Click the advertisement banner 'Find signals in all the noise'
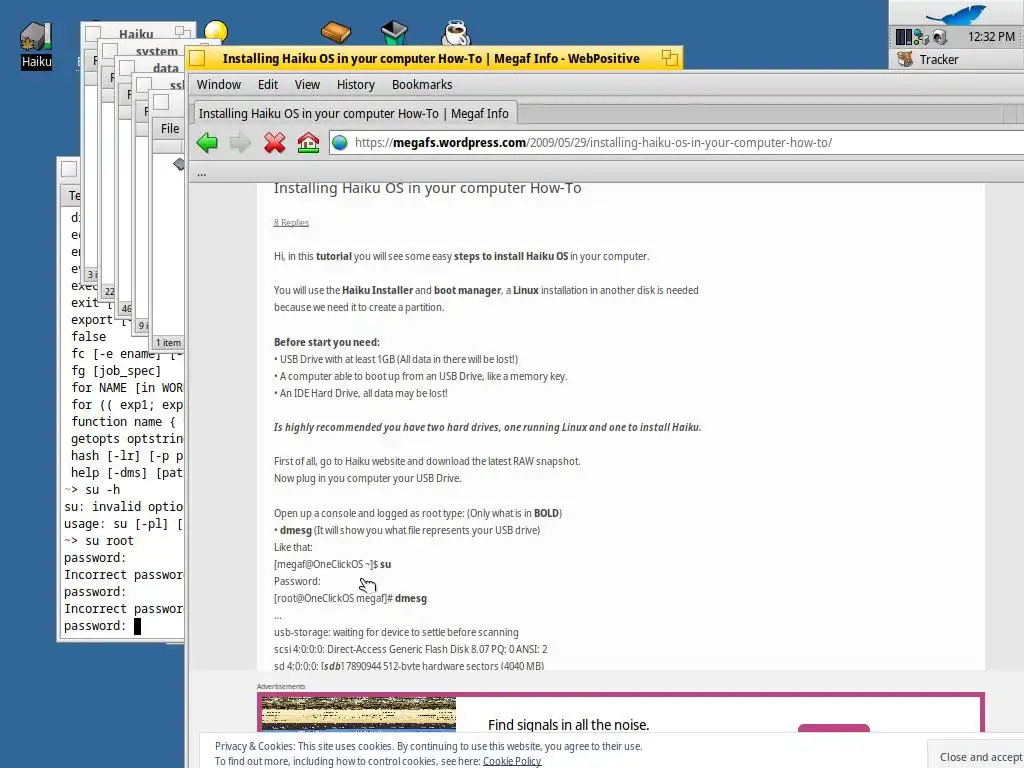This screenshot has width=1024, height=768. (620, 713)
